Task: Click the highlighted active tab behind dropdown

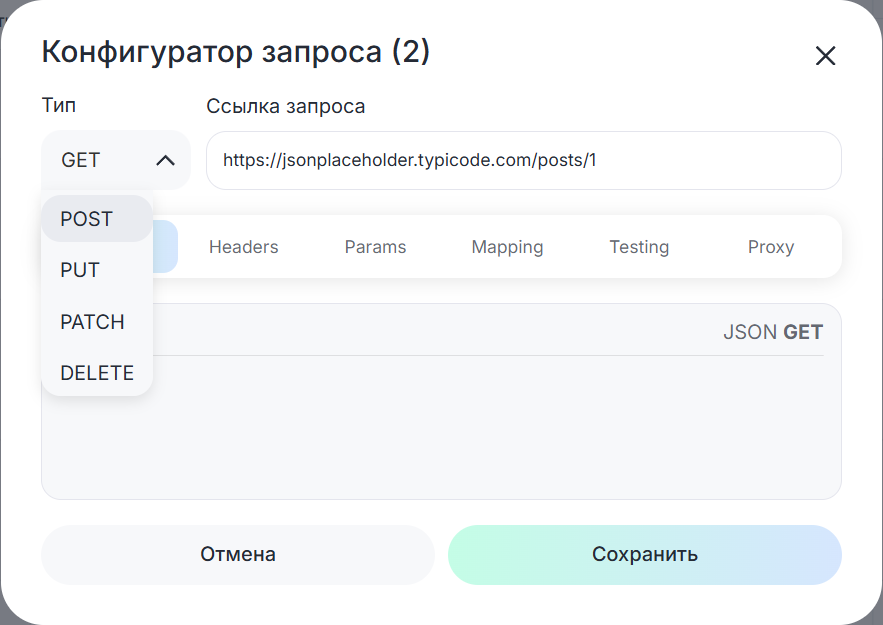Action: [166, 247]
